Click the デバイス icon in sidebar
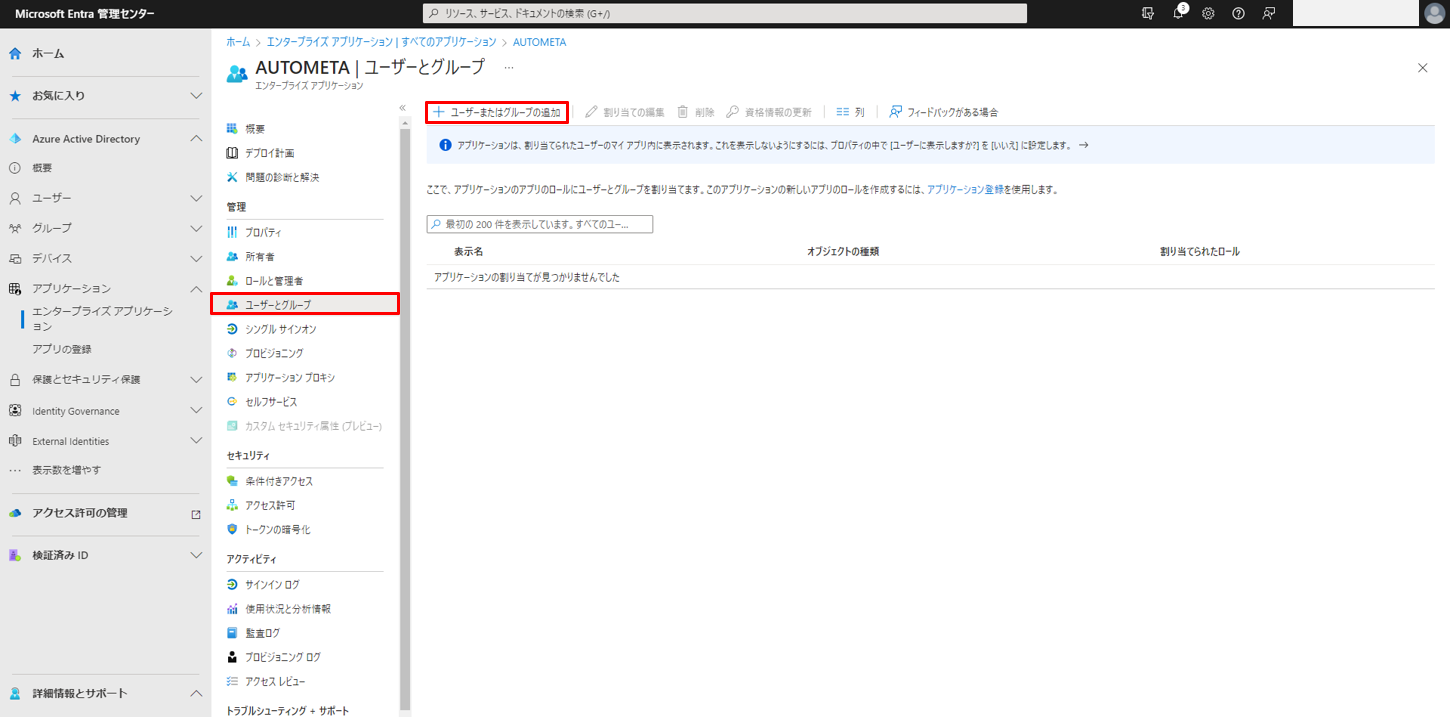1450x717 pixels. click(x=15, y=258)
